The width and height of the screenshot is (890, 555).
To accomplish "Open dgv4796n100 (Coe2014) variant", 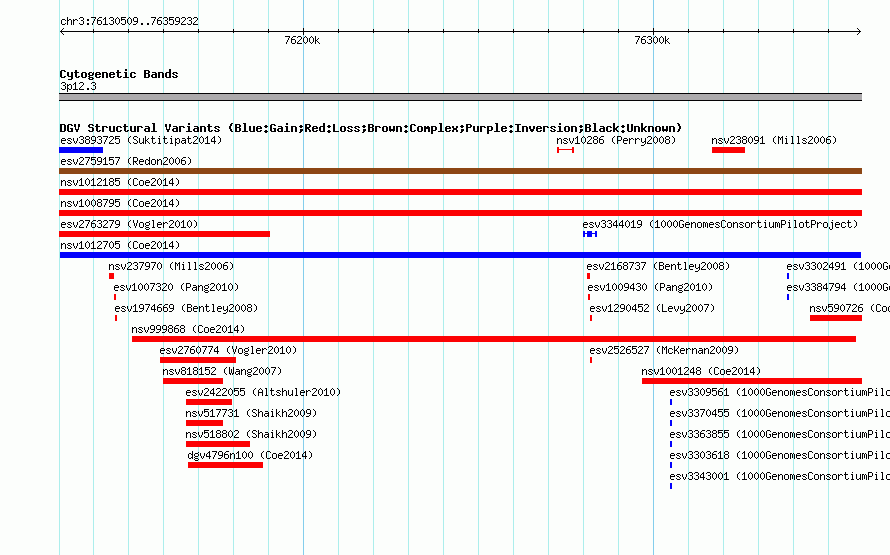I will point(250,455).
